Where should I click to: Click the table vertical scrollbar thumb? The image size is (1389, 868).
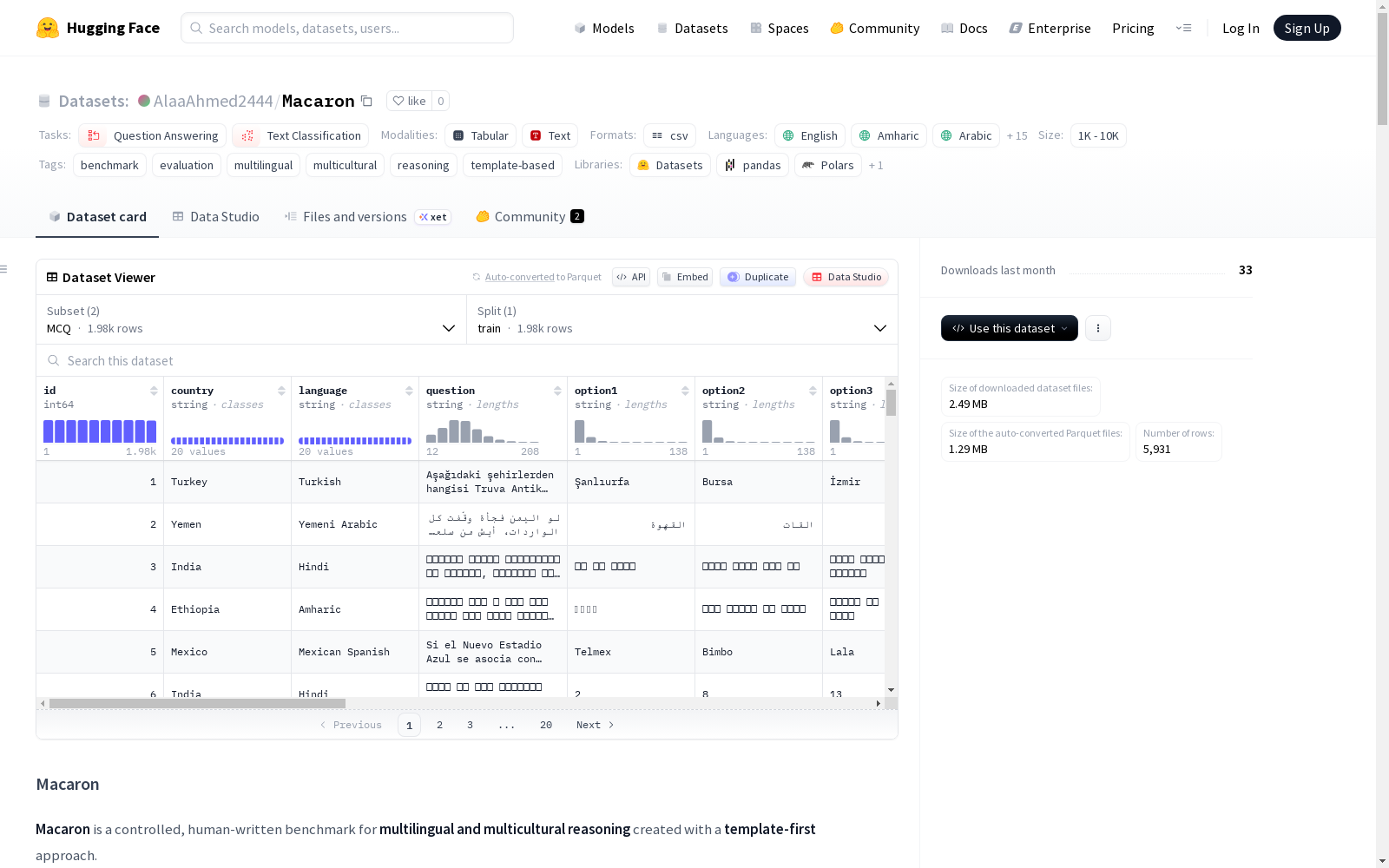point(892,403)
